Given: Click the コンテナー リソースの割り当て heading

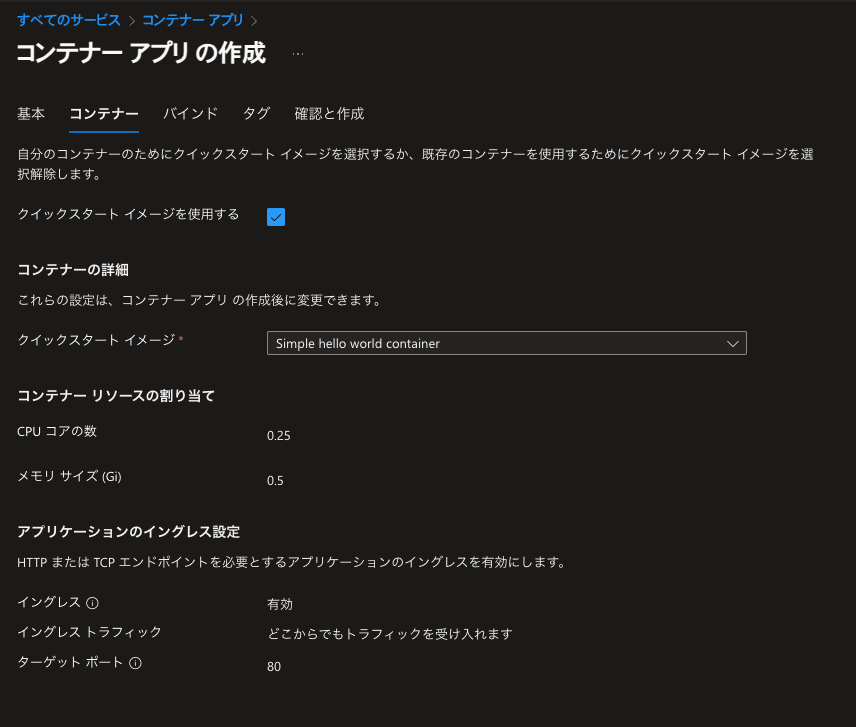Looking at the screenshot, I should coord(116,396).
